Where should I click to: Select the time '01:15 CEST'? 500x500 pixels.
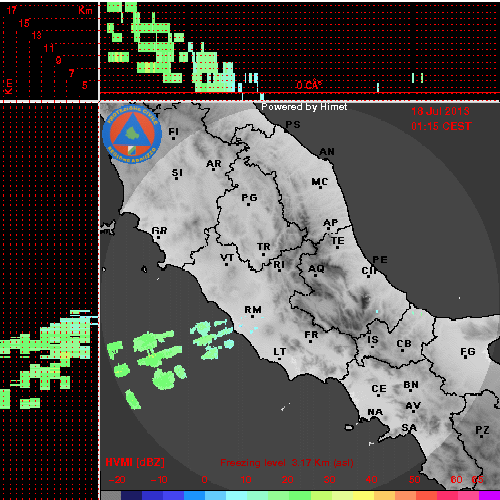pos(441,126)
